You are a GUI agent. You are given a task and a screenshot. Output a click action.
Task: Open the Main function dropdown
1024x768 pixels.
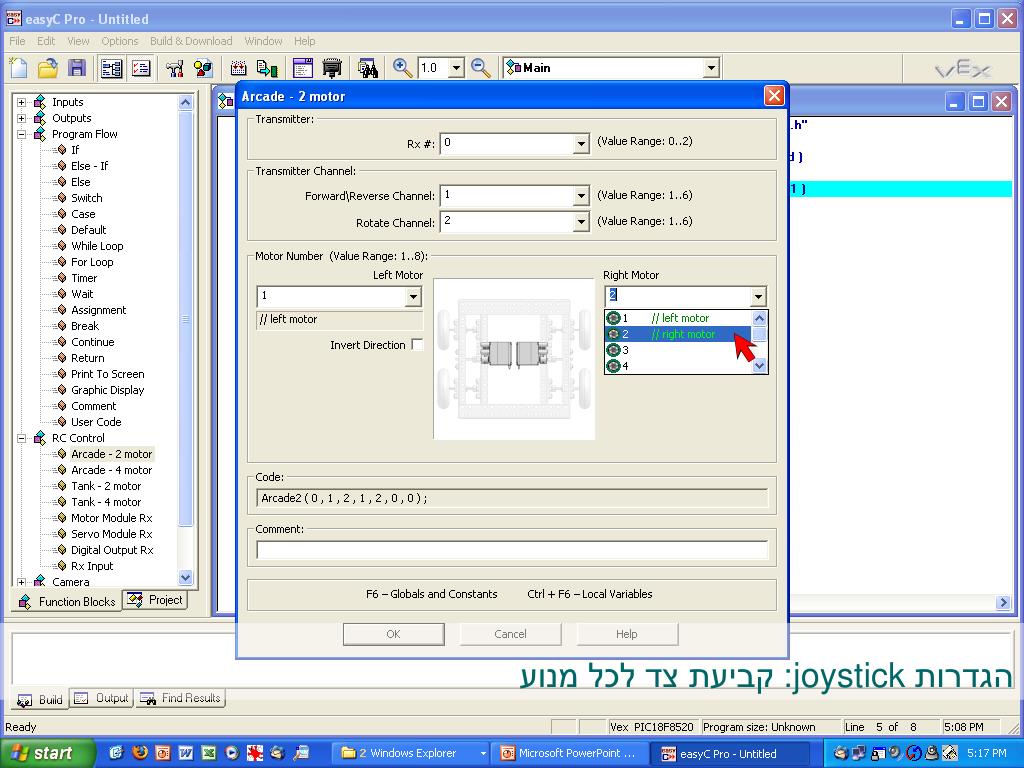point(711,68)
